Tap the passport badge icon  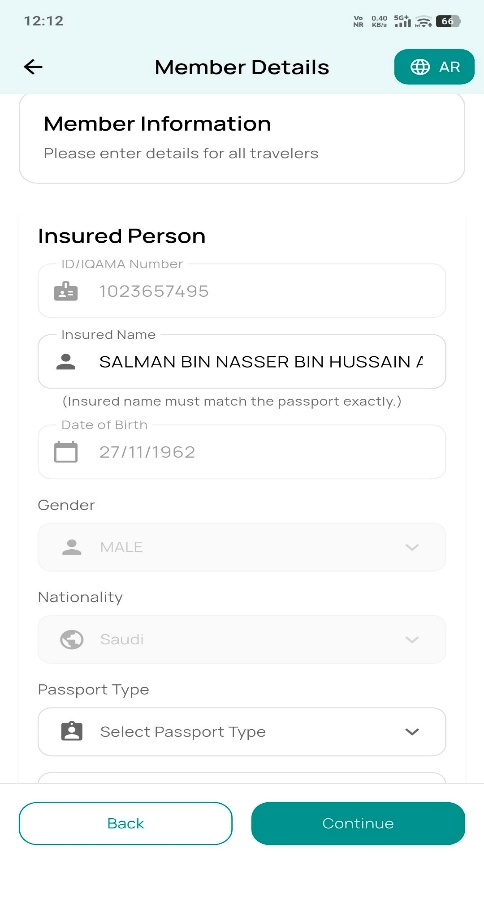tap(72, 731)
